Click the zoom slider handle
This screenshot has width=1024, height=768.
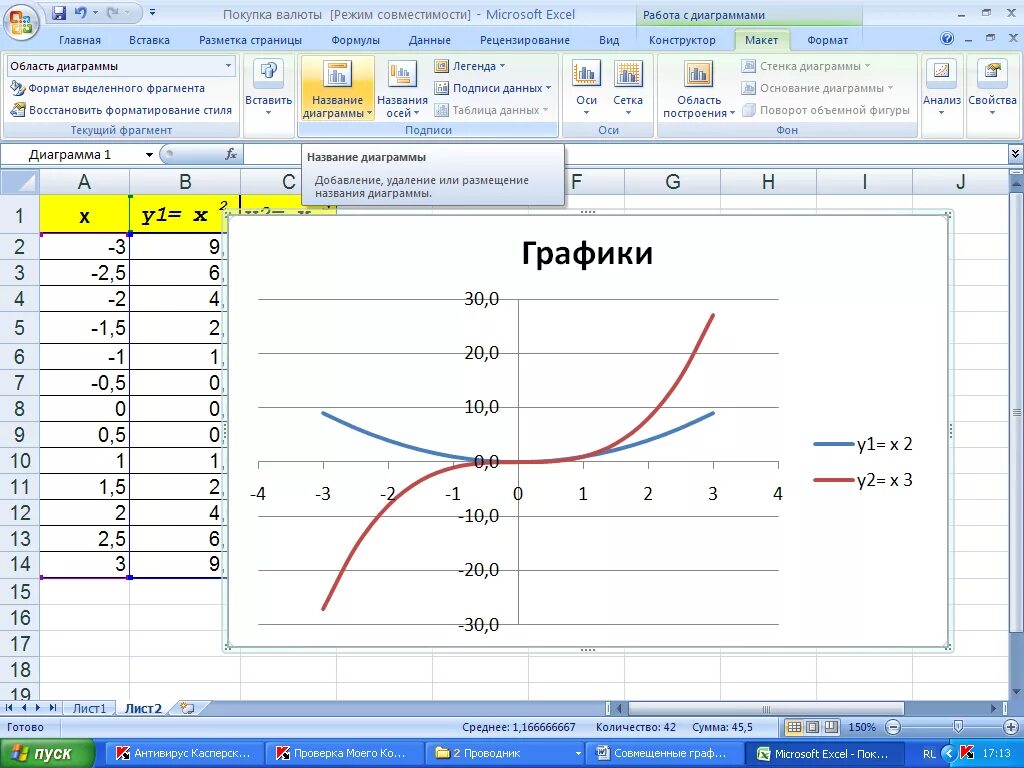click(957, 727)
